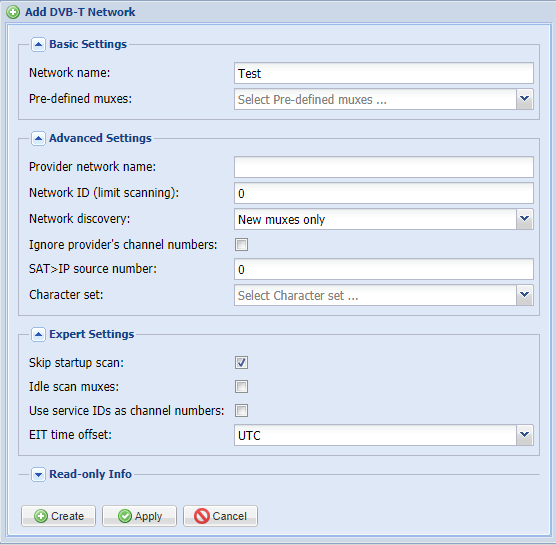Collapse the Advanced Settings section arrow
The height and width of the screenshot is (545, 556).
pos(38,138)
